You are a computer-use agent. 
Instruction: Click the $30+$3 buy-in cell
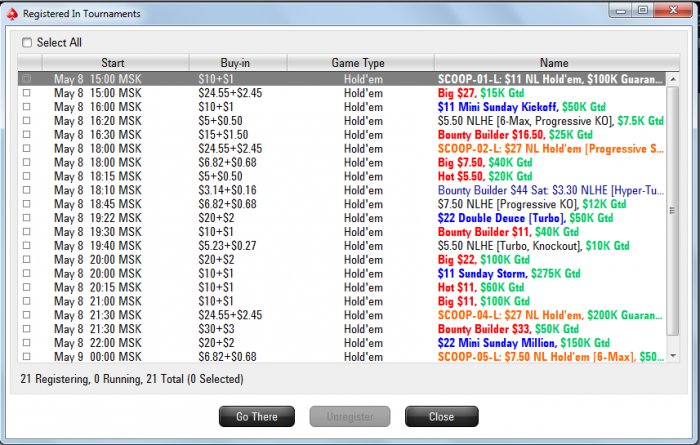216,329
